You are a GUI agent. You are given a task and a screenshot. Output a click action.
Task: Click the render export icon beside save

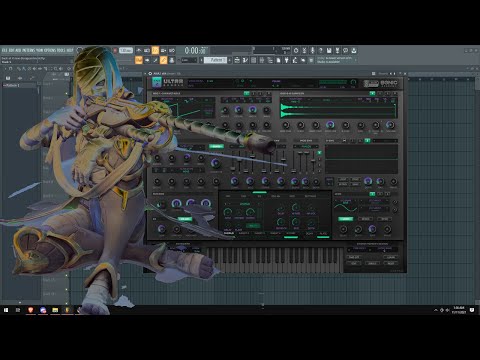(337, 50)
